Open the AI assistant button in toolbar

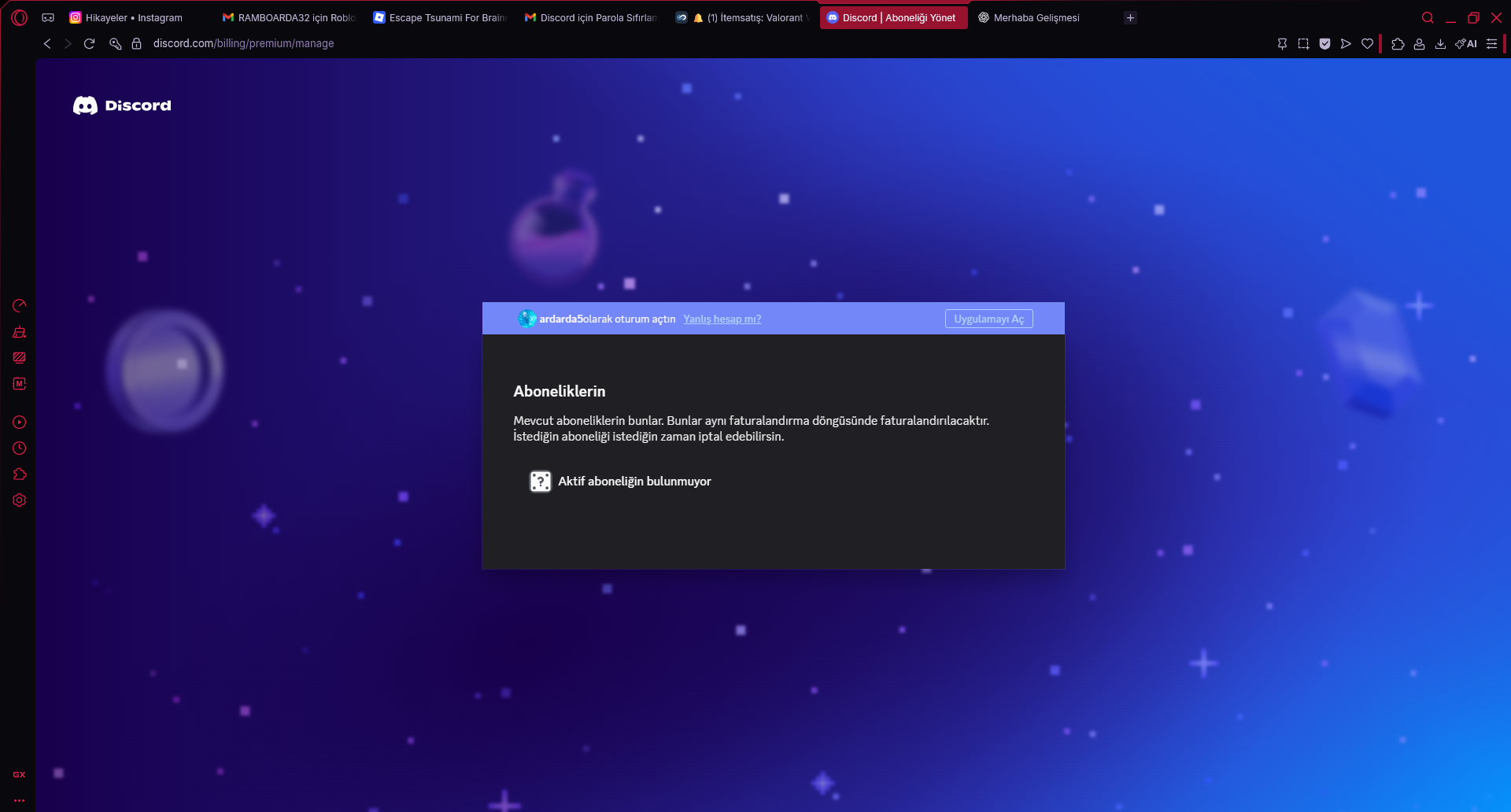(1466, 44)
